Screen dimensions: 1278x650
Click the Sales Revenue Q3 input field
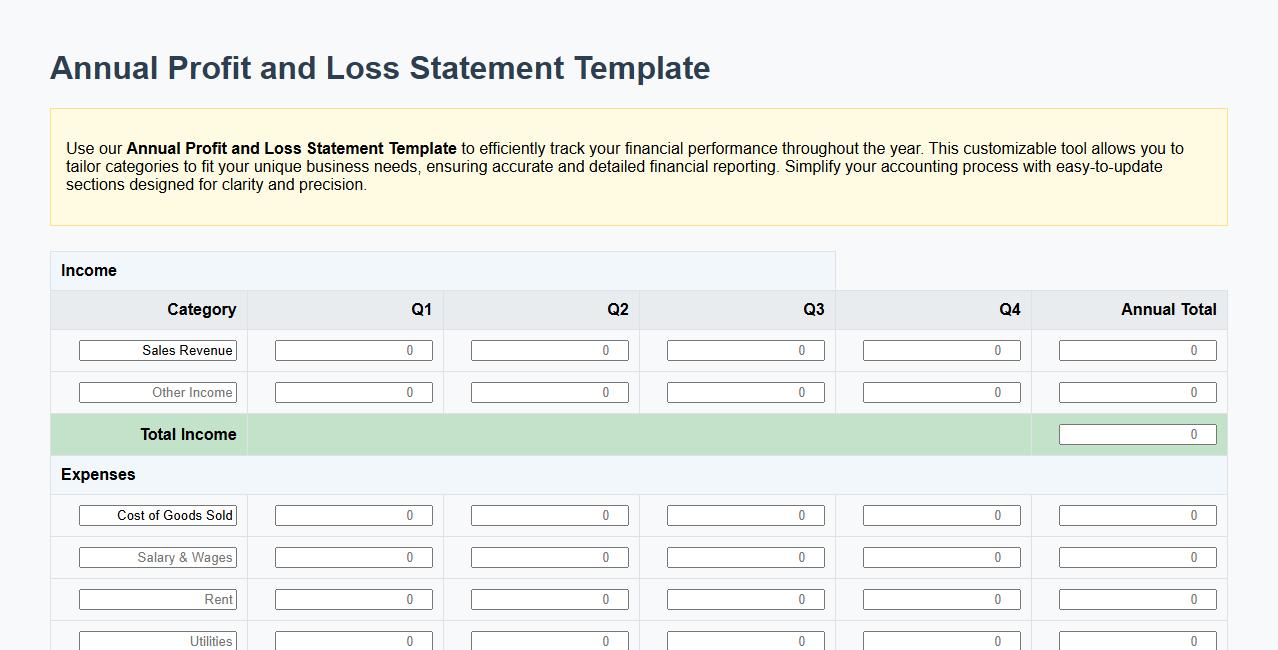745,350
